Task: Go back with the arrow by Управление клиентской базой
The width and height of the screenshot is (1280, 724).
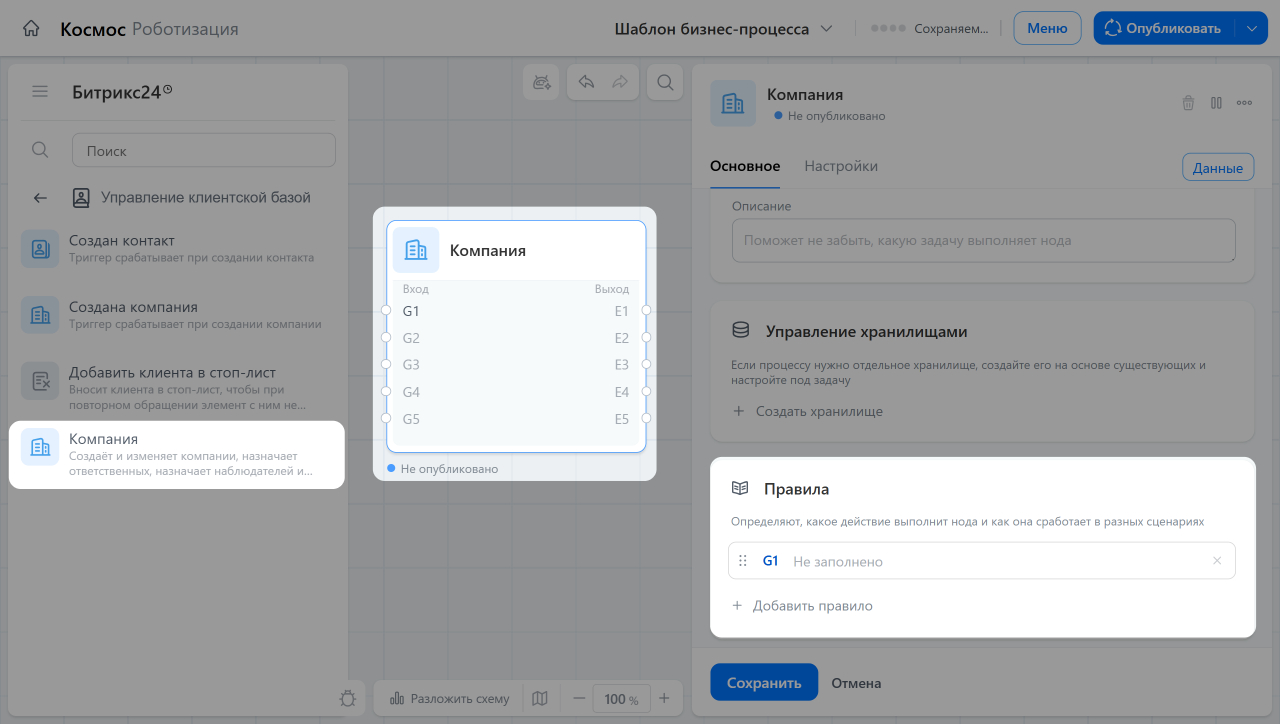Action: click(x=40, y=198)
